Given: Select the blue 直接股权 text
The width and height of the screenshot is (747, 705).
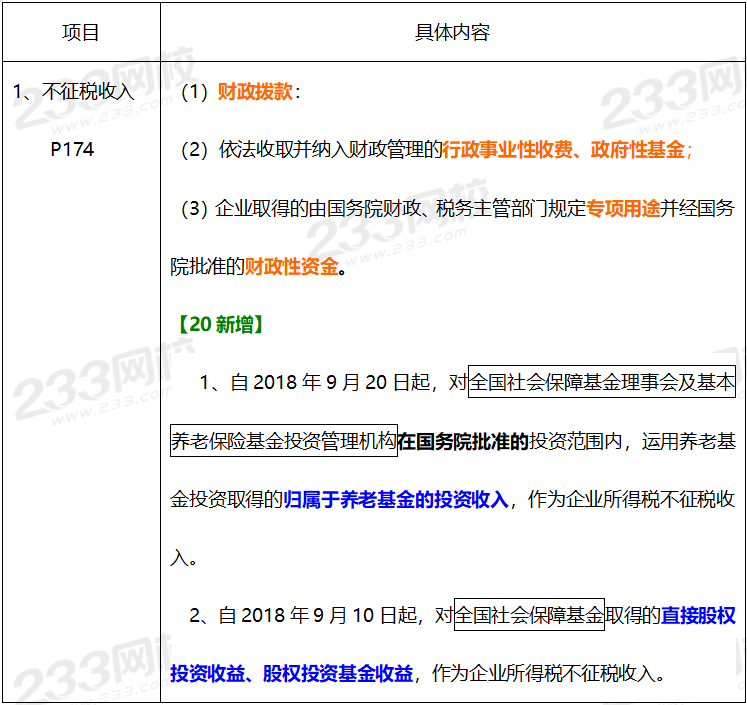Looking at the screenshot, I should click(698, 615).
